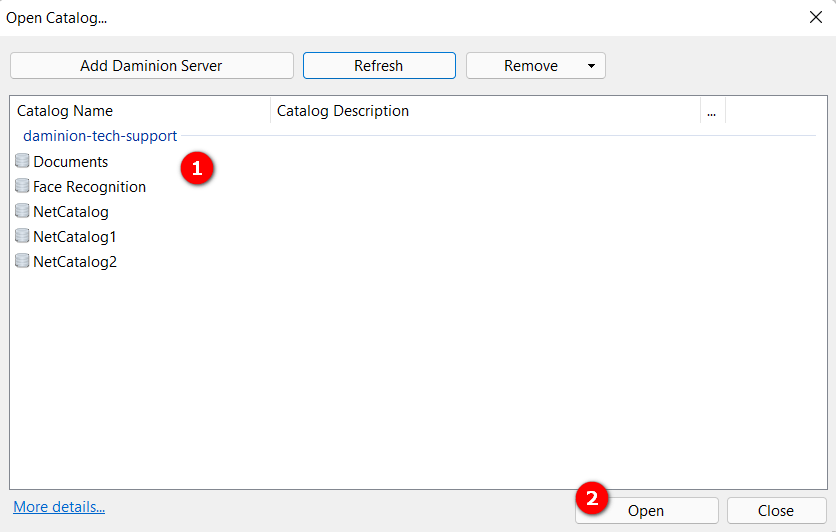Image resolution: width=836 pixels, height=532 pixels.
Task: Collapse the daminion-tech-support server group
Action: point(100,136)
